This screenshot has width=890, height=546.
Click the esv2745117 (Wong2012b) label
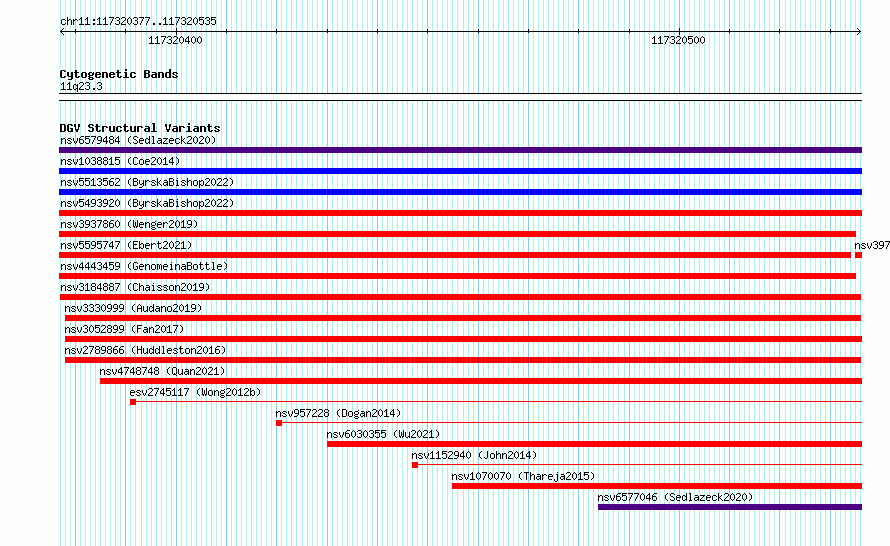(195, 392)
